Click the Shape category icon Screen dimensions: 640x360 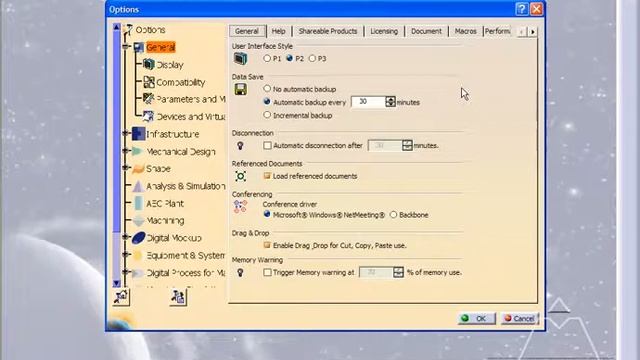click(x=138, y=169)
